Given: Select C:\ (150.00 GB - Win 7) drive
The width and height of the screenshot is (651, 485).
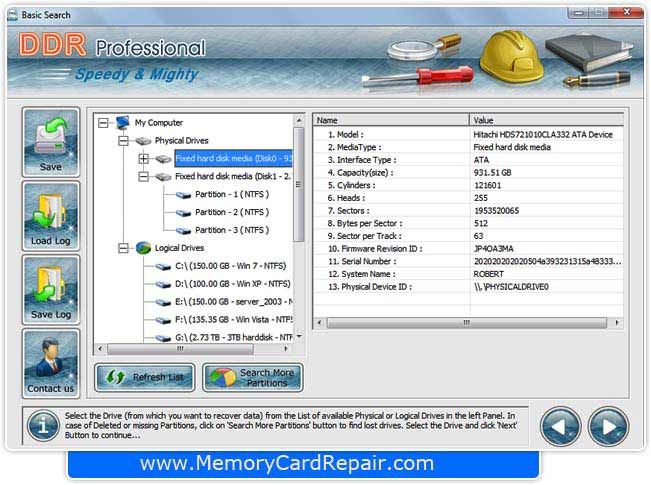Looking at the screenshot, I should click(230, 266).
